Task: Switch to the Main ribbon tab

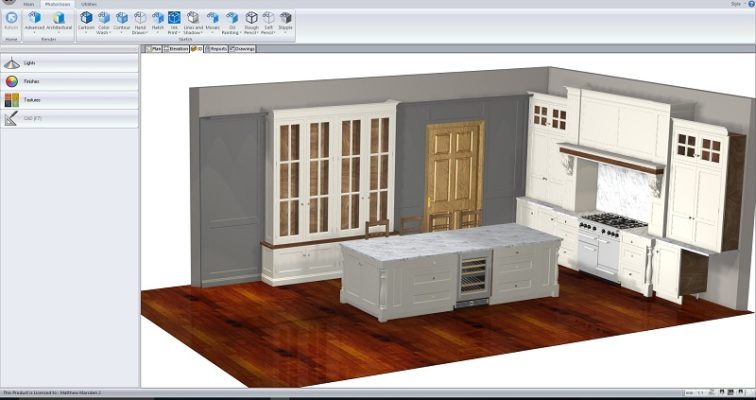Action: [28, 4]
